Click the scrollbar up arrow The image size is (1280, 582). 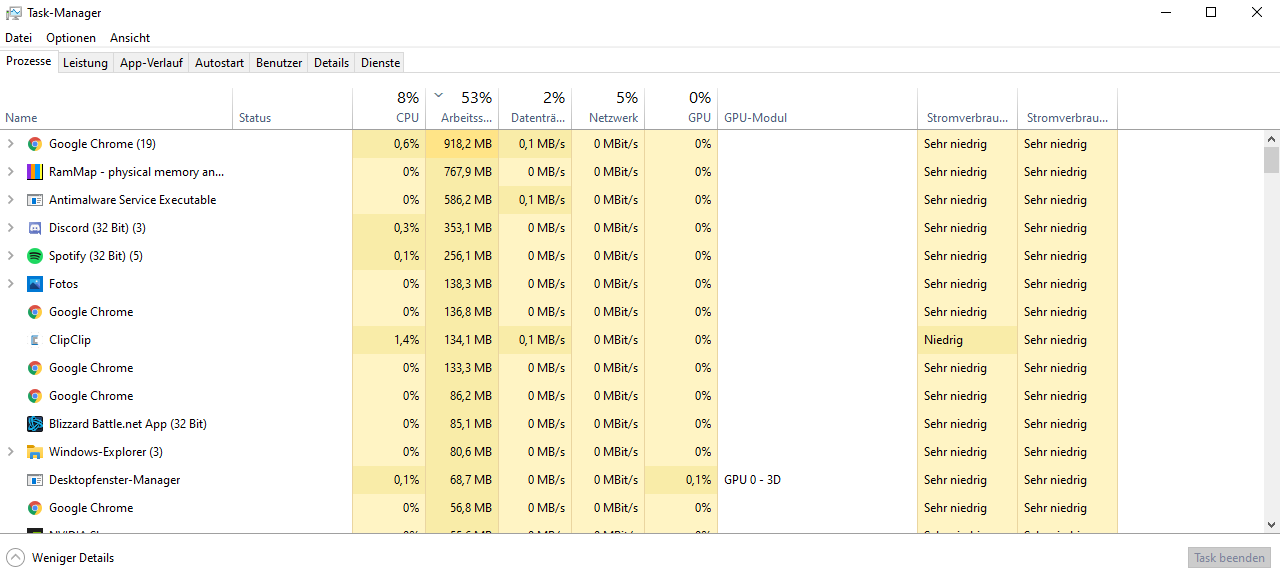(1271, 138)
